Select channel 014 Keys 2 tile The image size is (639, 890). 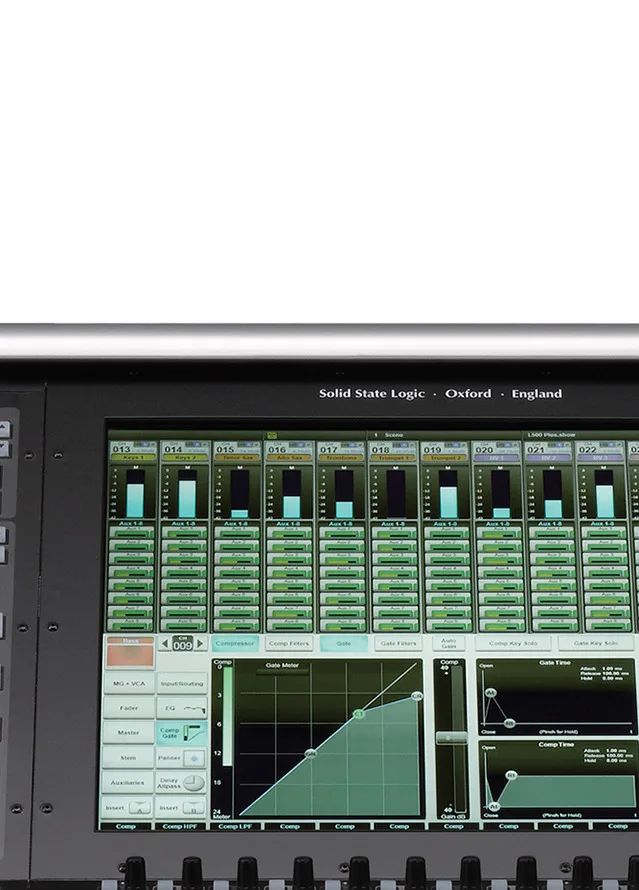coord(184,452)
